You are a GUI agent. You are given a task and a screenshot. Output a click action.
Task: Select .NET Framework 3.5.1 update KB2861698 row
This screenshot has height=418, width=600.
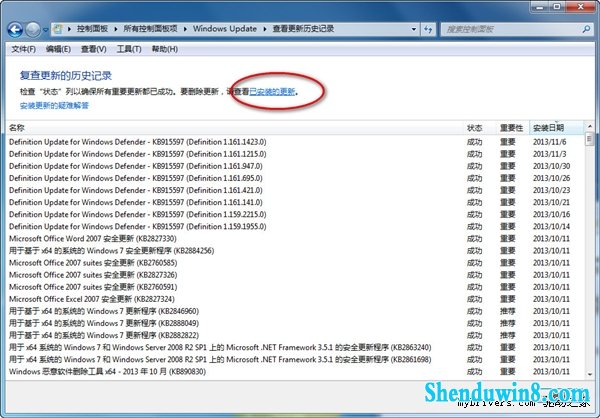coord(295,359)
